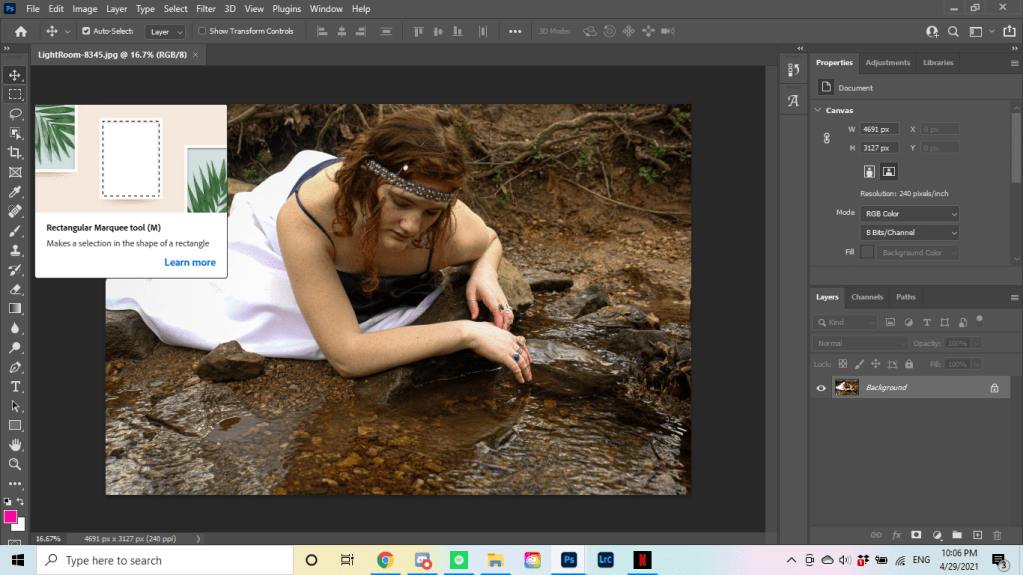
Task: Select the Horizontal Type tool
Action: point(15,386)
